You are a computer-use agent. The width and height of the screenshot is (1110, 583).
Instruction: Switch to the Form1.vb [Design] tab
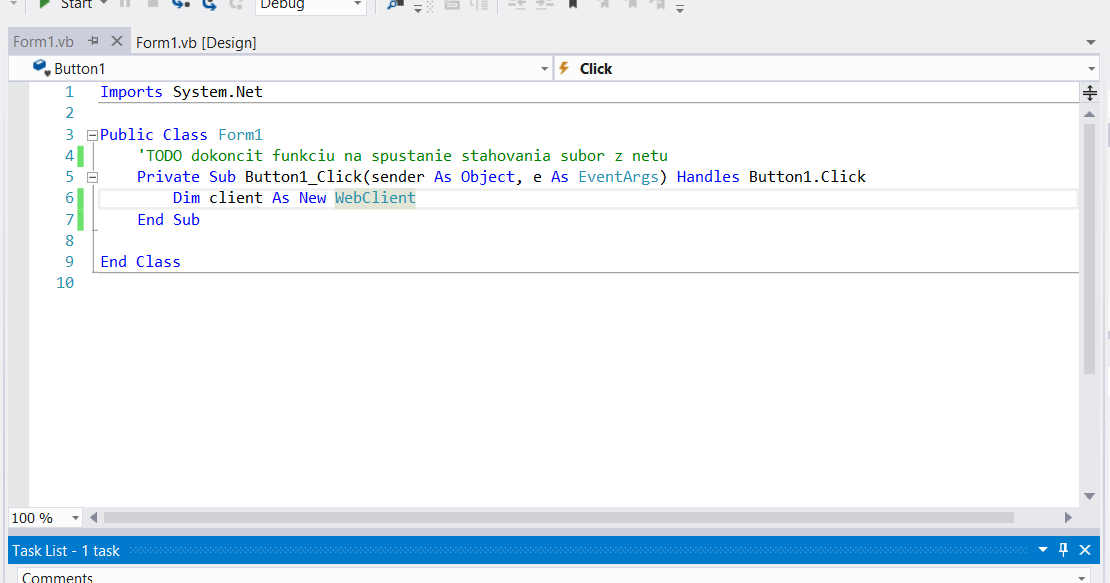pos(196,42)
